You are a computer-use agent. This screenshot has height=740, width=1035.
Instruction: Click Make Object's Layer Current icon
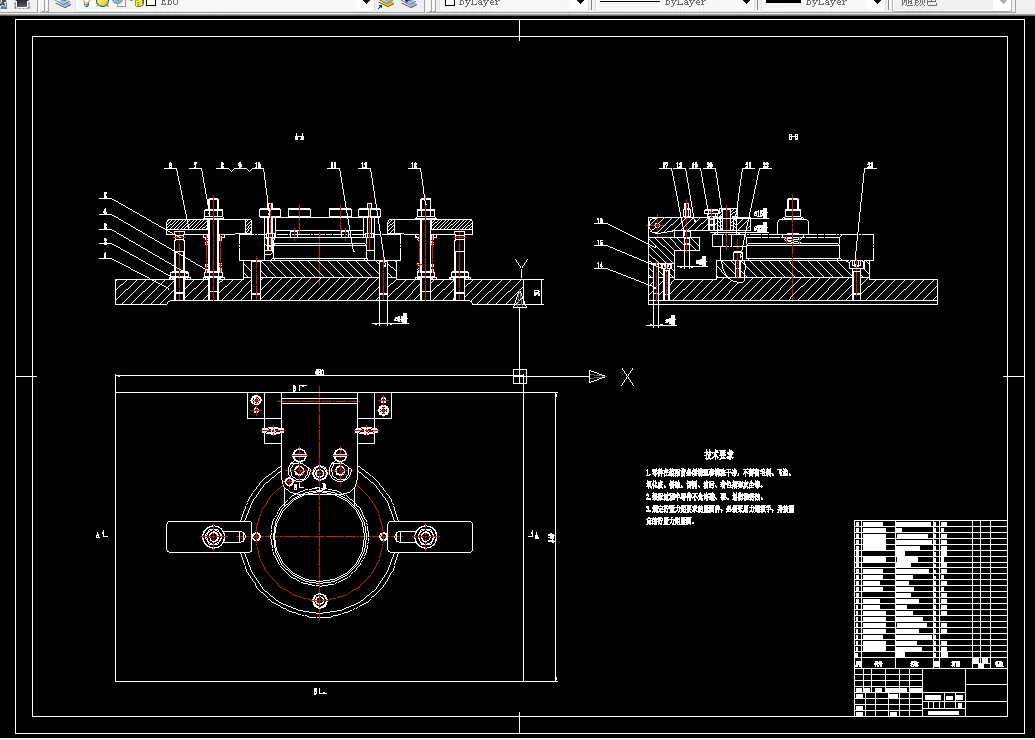click(x=386, y=3)
